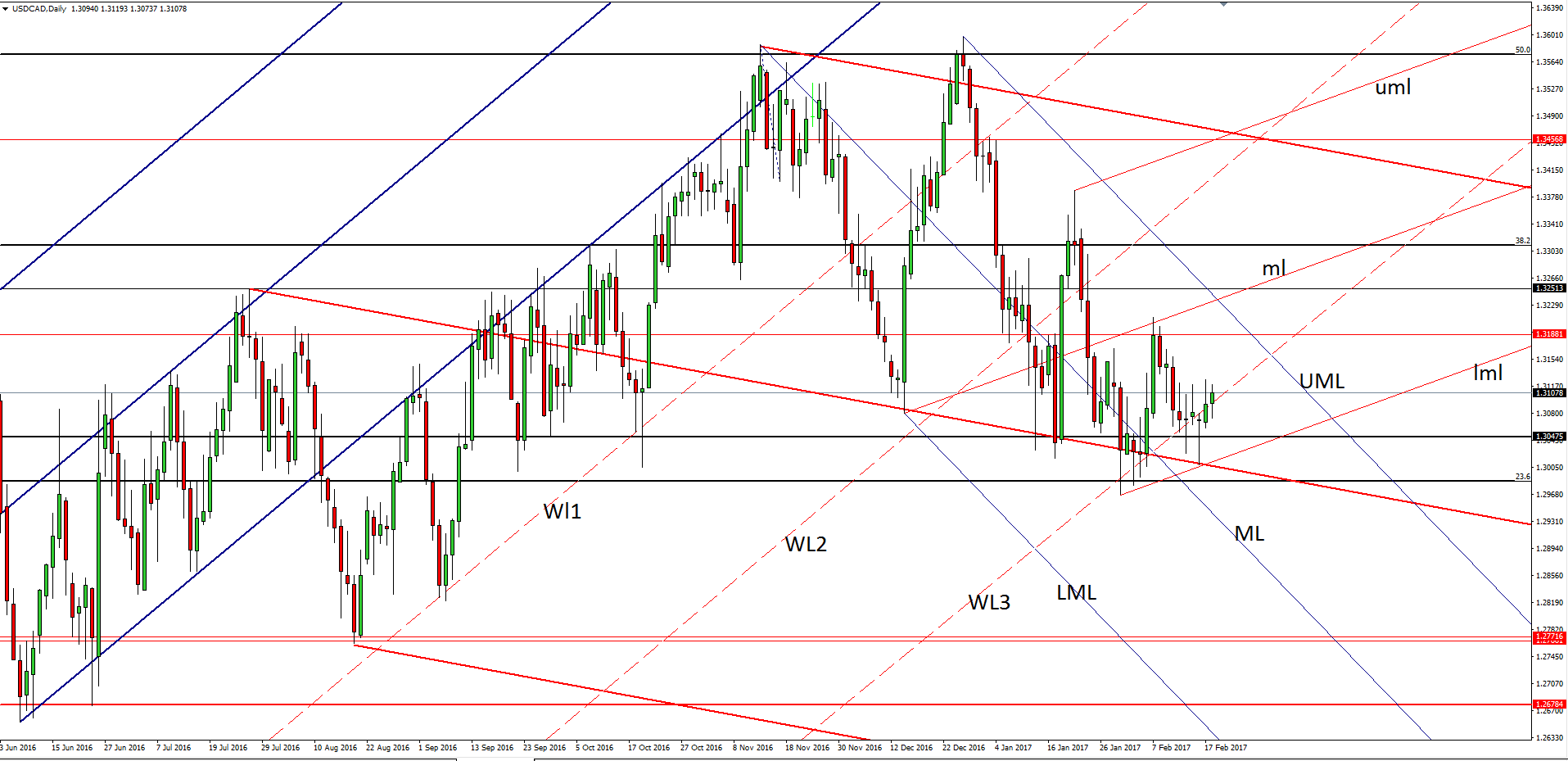1568x761 pixels.
Task: Click the '4 Jan 2017' date label
Action: coord(1014,748)
